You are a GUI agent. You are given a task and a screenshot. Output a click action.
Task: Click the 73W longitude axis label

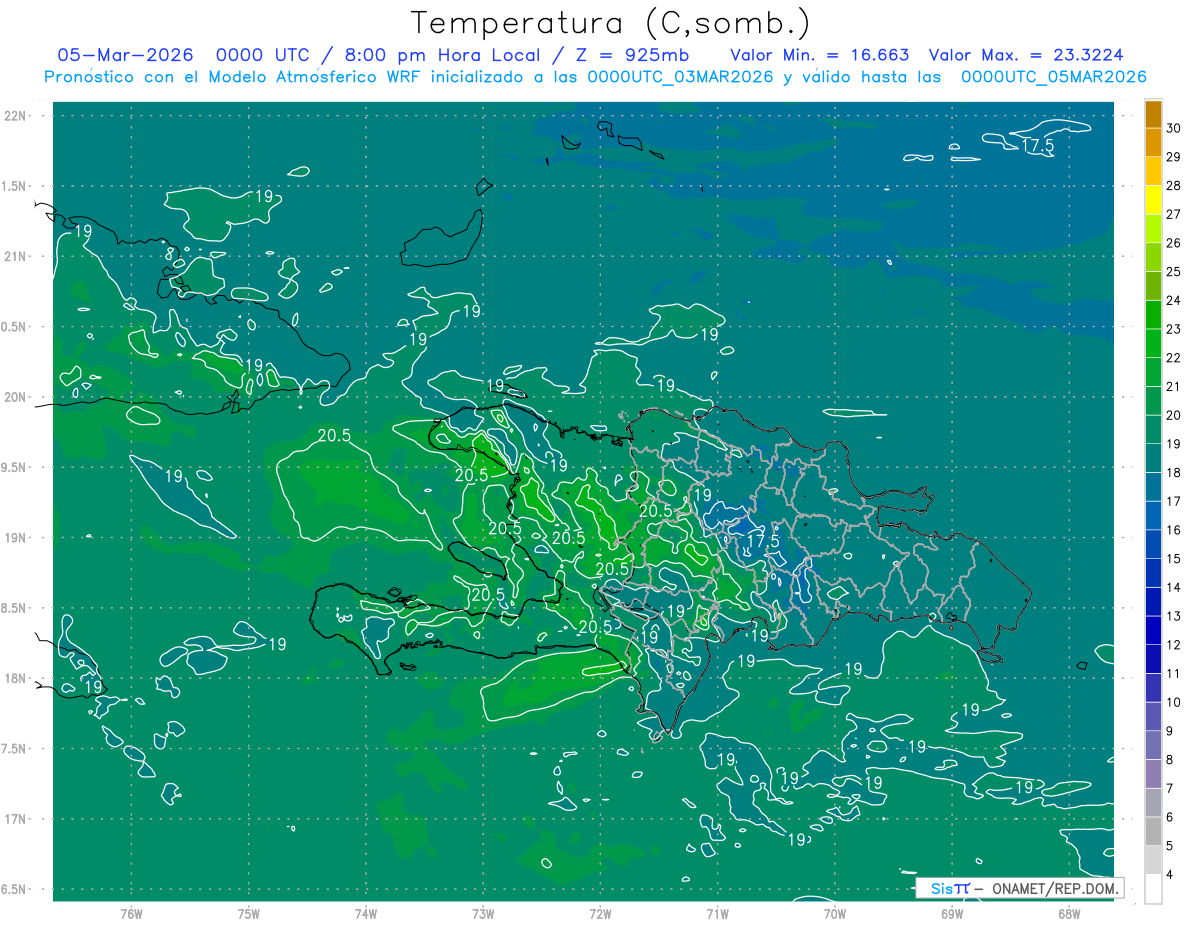point(483,913)
